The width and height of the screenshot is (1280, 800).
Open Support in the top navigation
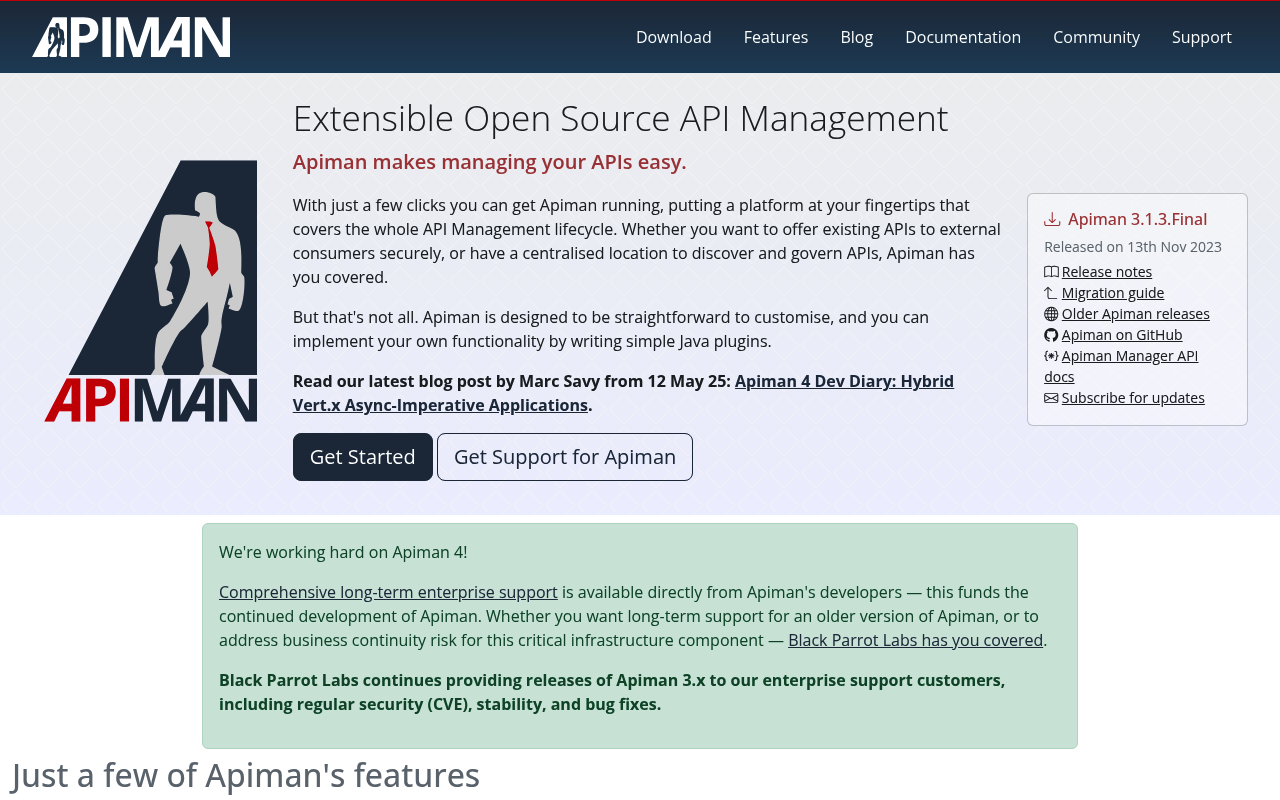pos(1202,37)
